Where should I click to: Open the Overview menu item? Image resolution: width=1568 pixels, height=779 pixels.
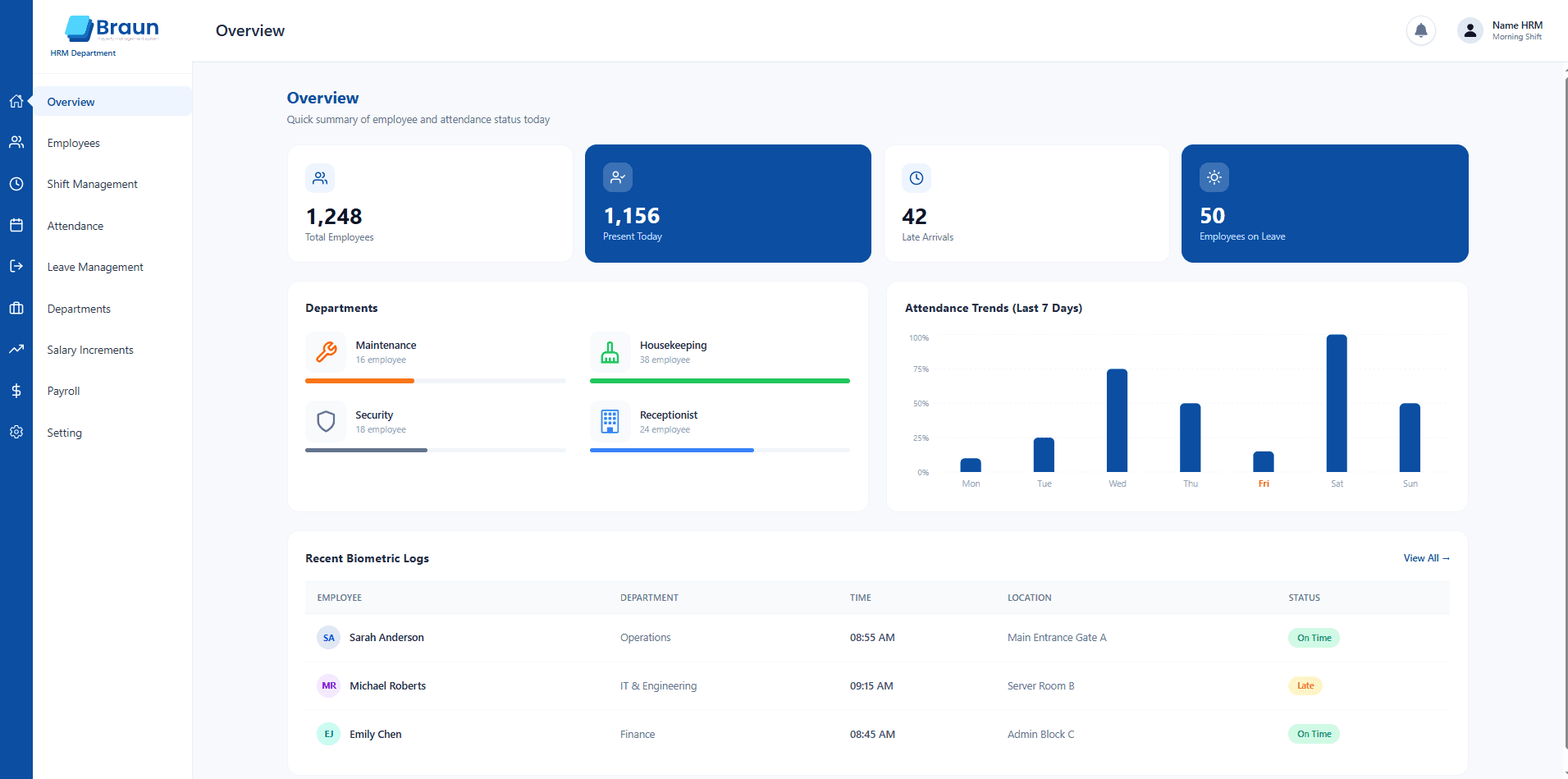[112, 102]
